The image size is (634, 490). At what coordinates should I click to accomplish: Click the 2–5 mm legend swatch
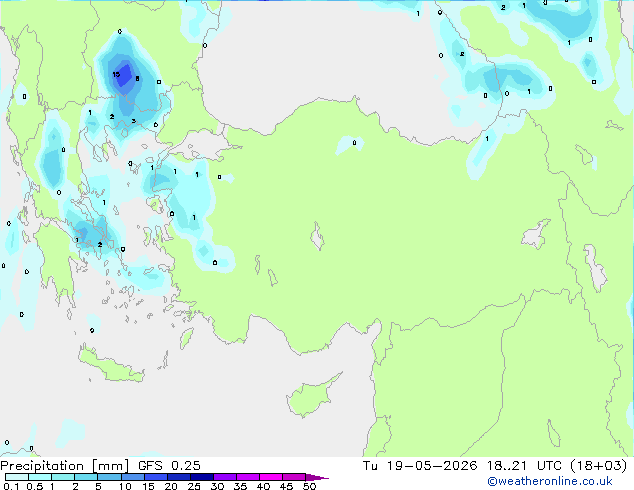tap(86, 477)
